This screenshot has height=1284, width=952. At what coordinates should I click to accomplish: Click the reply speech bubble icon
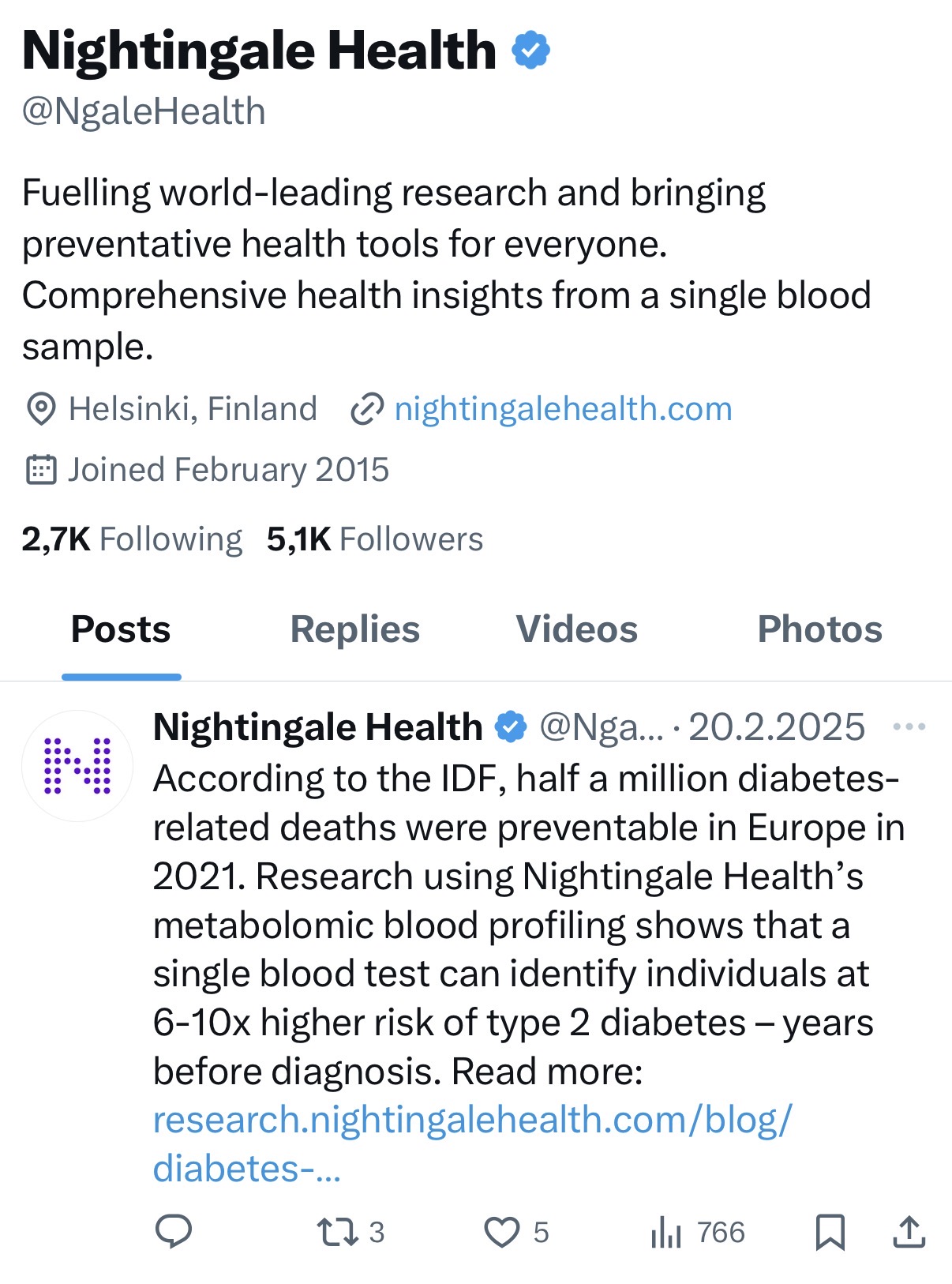click(x=174, y=1231)
